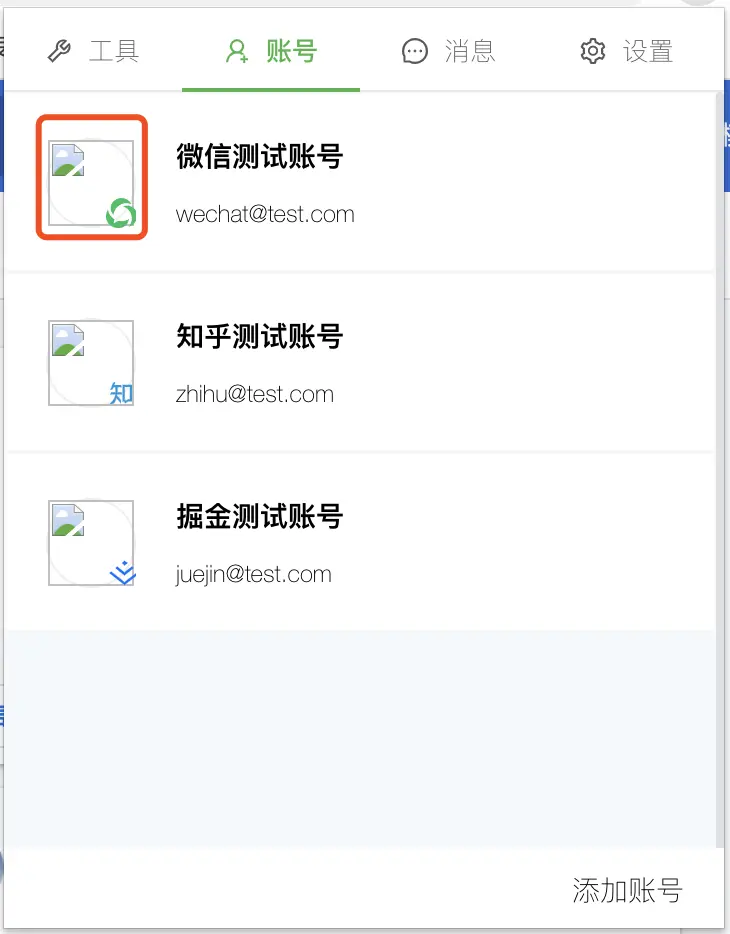Click the Juejin account avatar thumbnail
730x934 pixels.
click(x=91, y=543)
